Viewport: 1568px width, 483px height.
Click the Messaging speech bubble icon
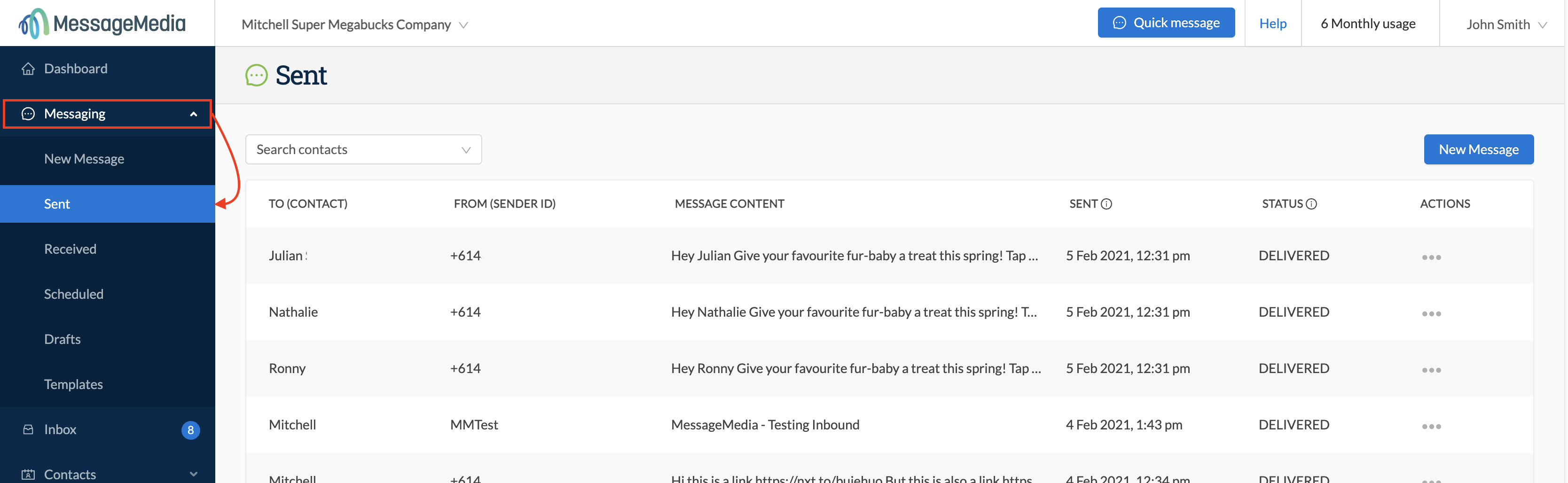(28, 114)
